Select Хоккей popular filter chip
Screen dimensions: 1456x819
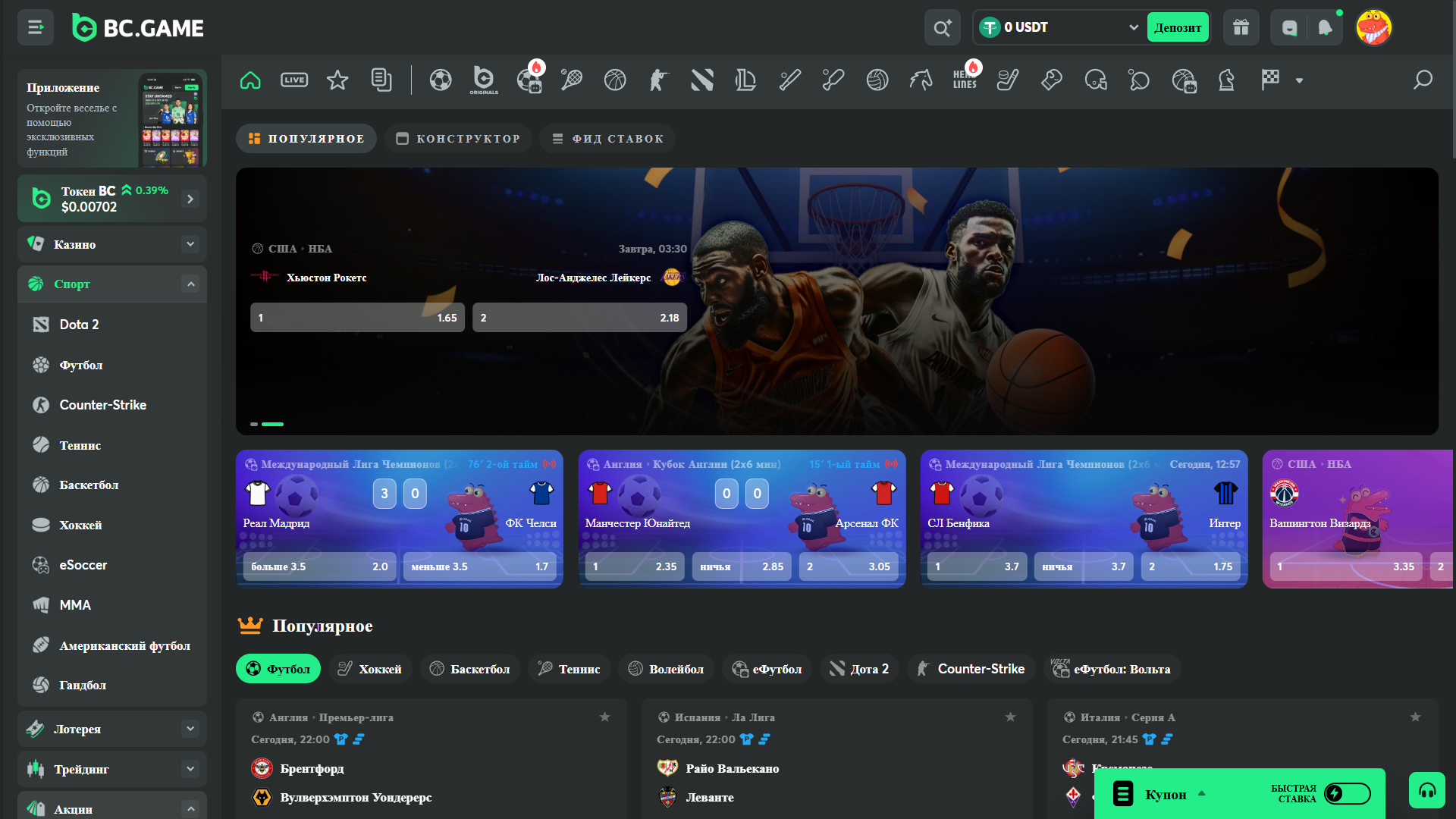coord(369,669)
